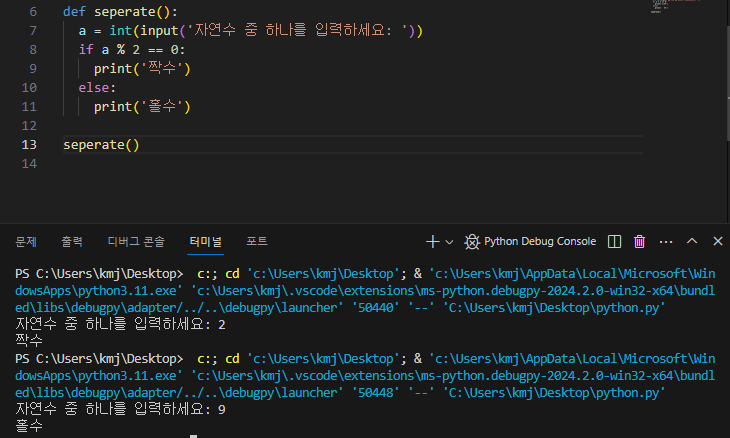This screenshot has height=438, width=730.
Task: Click the plus icon for new terminal
Action: click(433, 242)
